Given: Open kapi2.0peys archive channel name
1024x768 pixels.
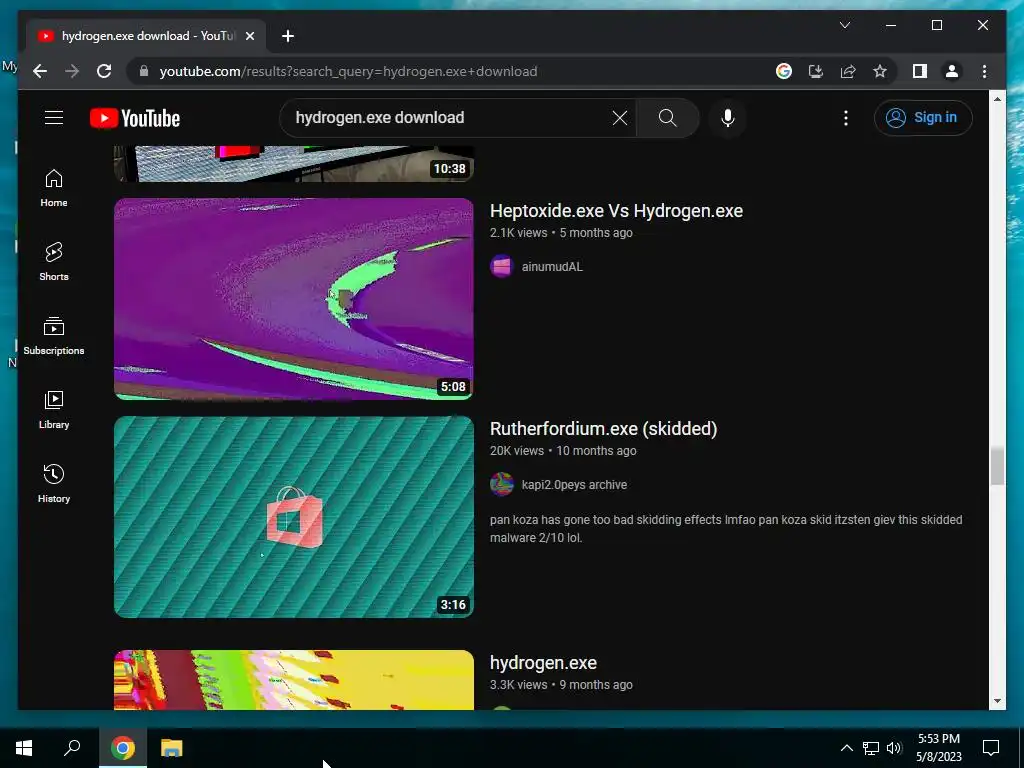Looking at the screenshot, I should click(574, 485).
